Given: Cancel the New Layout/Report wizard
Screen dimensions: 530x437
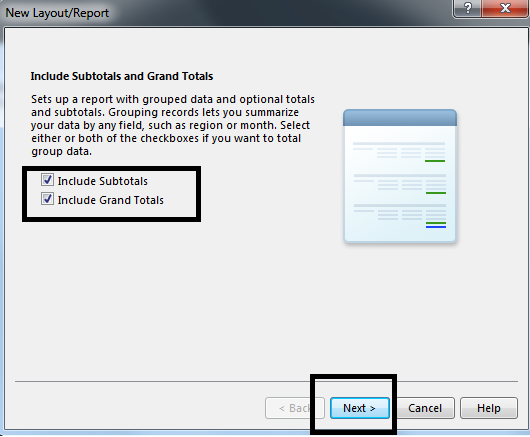Looking at the screenshot, I should tap(425, 408).
